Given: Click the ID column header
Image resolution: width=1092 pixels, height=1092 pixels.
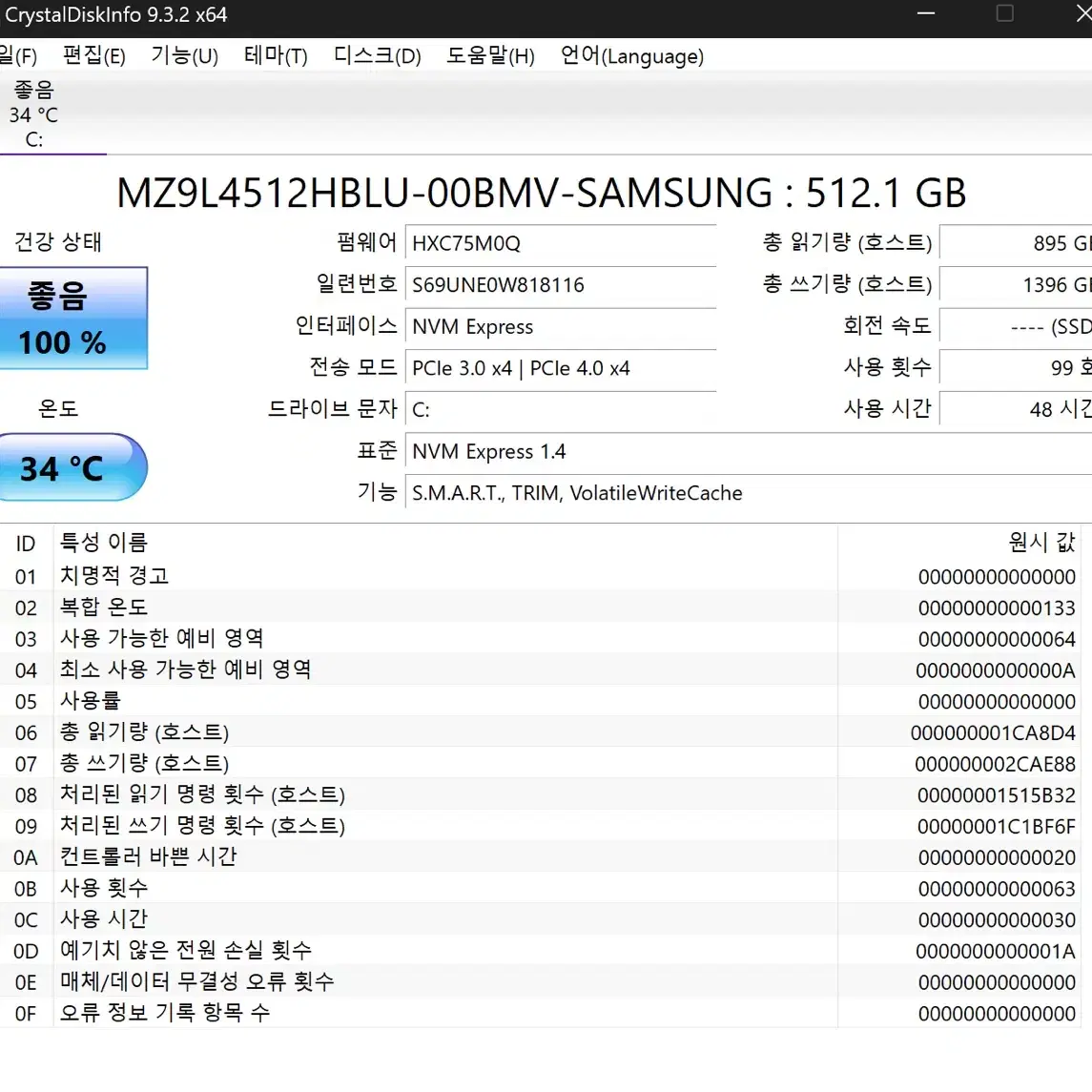Looking at the screenshot, I should pos(26,544).
